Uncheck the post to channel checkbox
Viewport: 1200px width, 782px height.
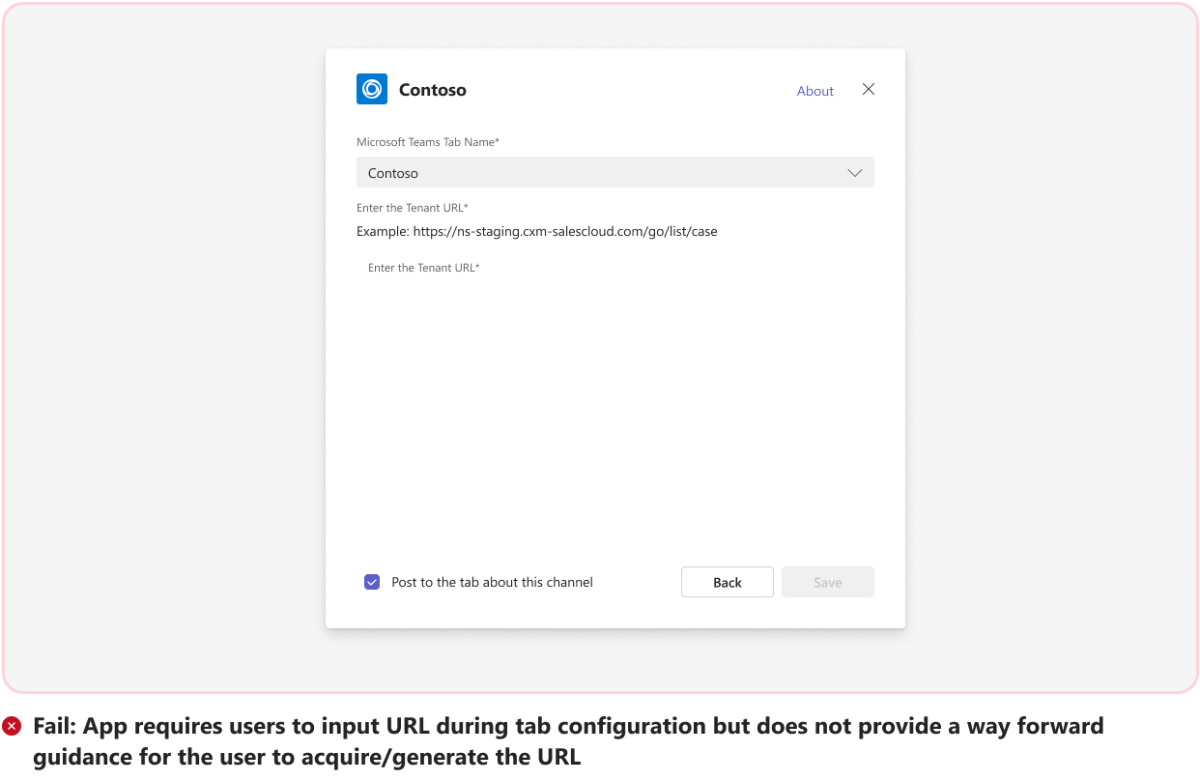[372, 582]
